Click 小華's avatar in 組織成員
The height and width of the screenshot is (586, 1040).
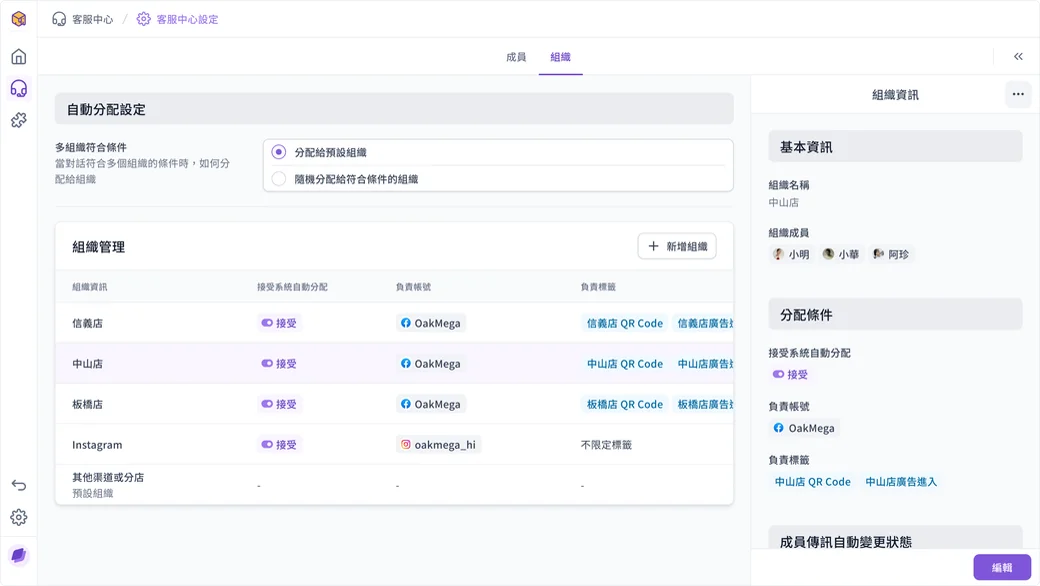tap(828, 254)
